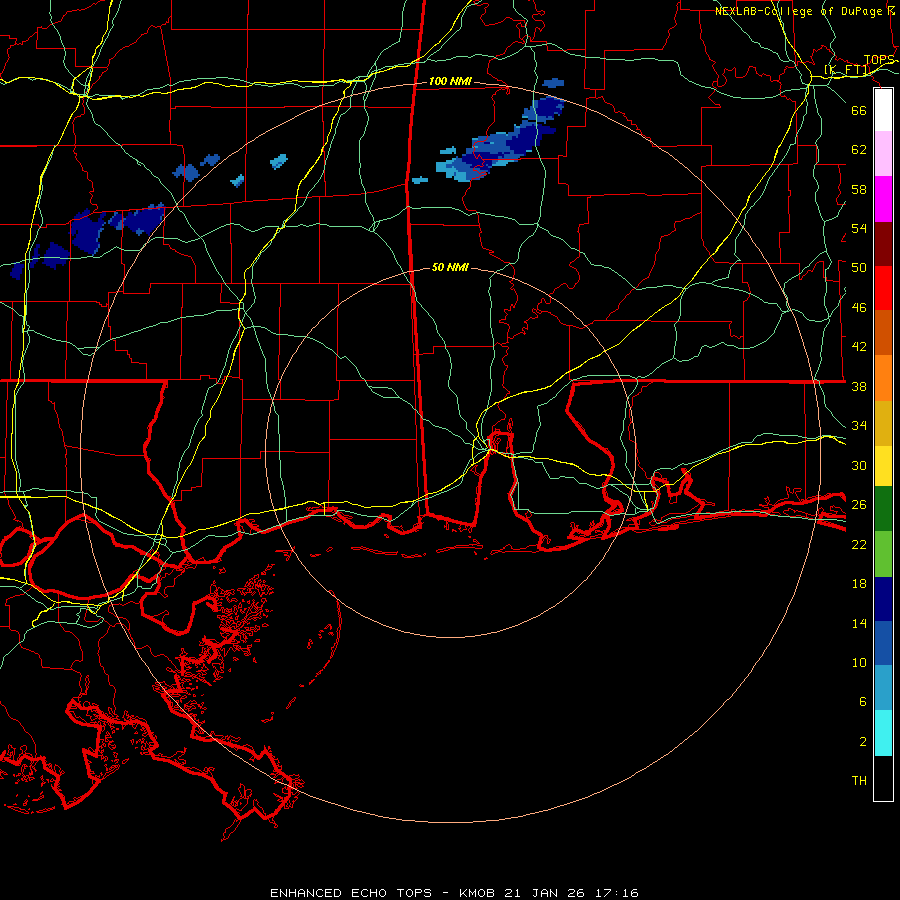Click the legend value '54'

(859, 228)
